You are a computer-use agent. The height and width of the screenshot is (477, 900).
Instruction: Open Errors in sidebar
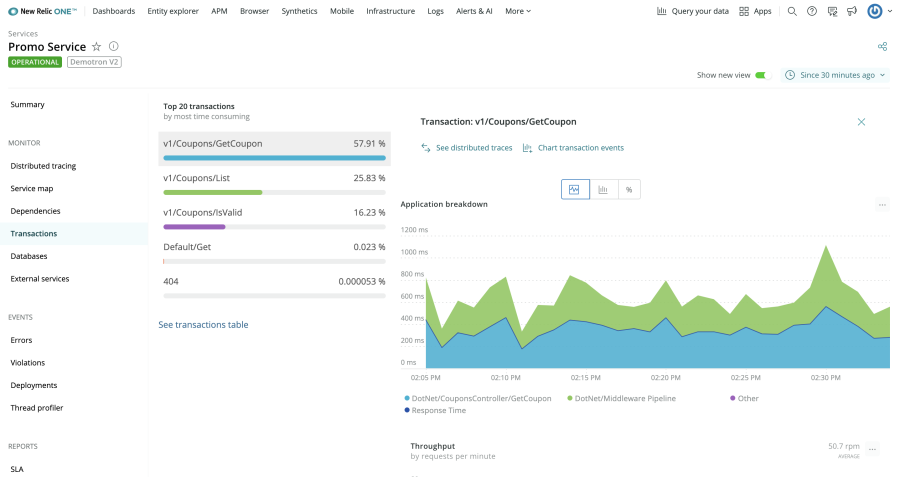(21, 340)
